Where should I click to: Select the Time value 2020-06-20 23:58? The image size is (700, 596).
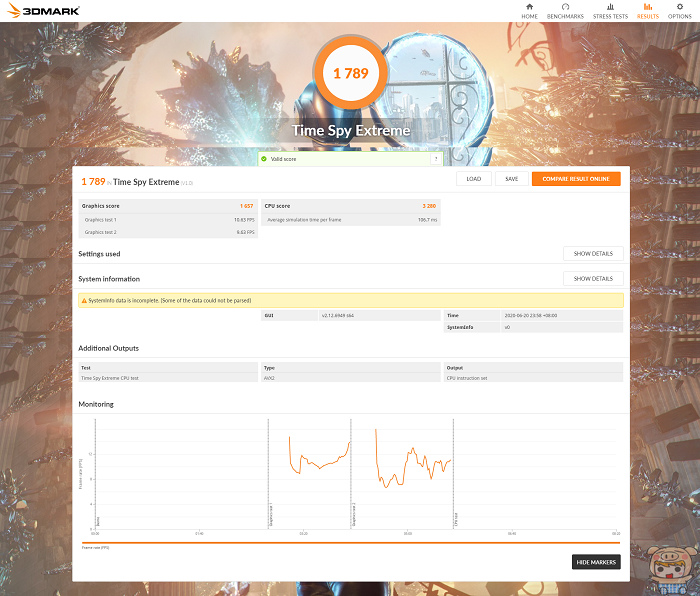coord(531,316)
